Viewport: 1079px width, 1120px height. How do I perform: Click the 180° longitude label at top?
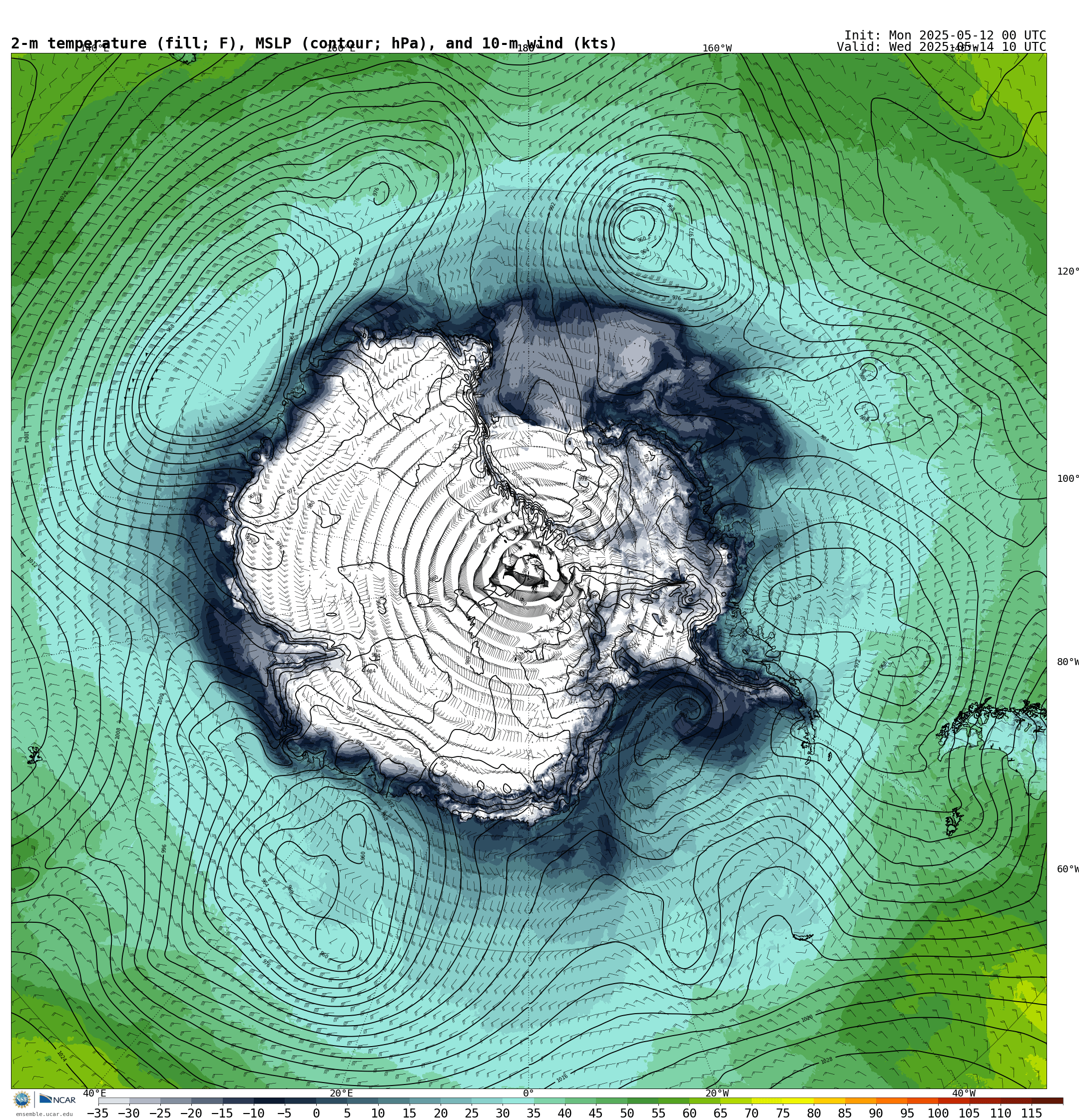(x=529, y=48)
